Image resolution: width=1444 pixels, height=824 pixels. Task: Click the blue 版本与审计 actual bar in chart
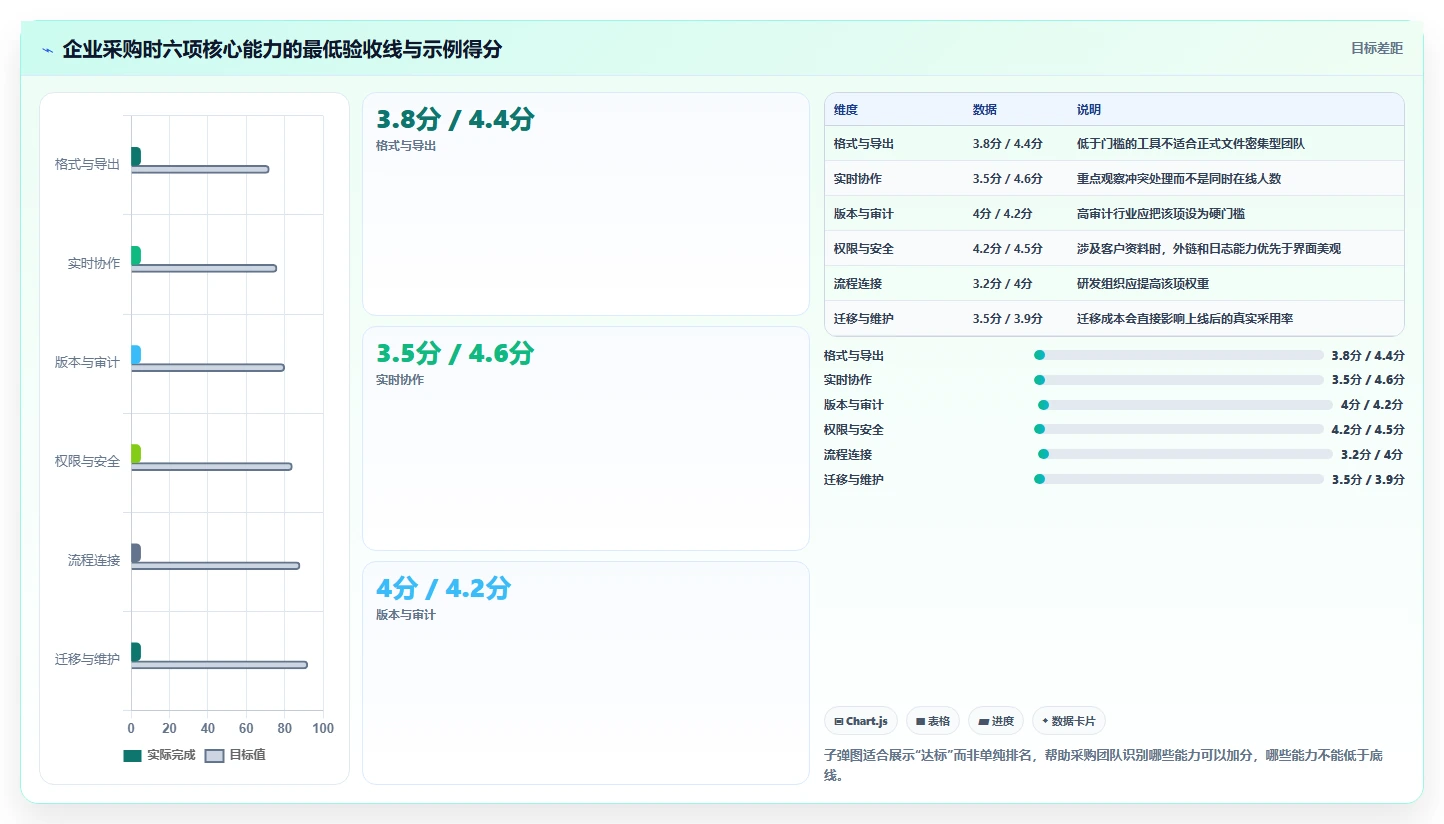point(136,354)
